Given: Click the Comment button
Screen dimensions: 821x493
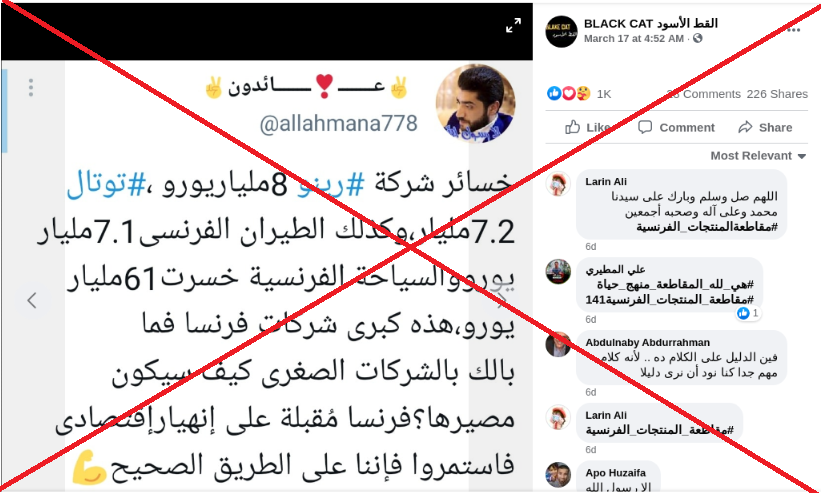Looking at the screenshot, I should point(676,127).
